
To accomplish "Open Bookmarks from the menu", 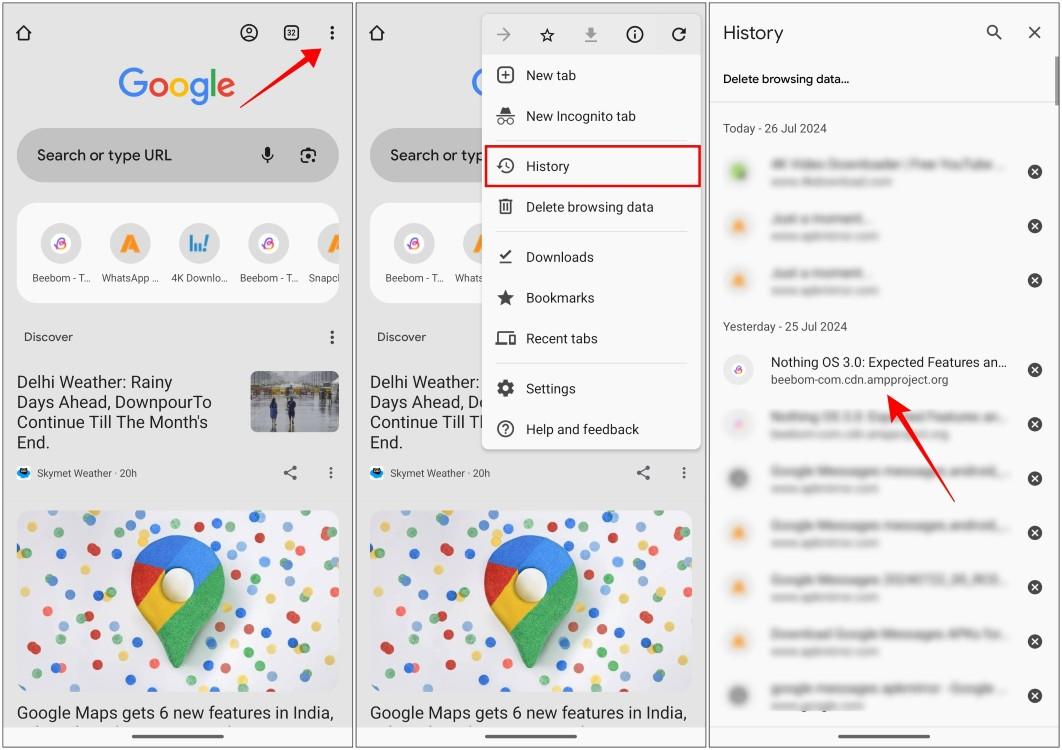I will 591,297.
